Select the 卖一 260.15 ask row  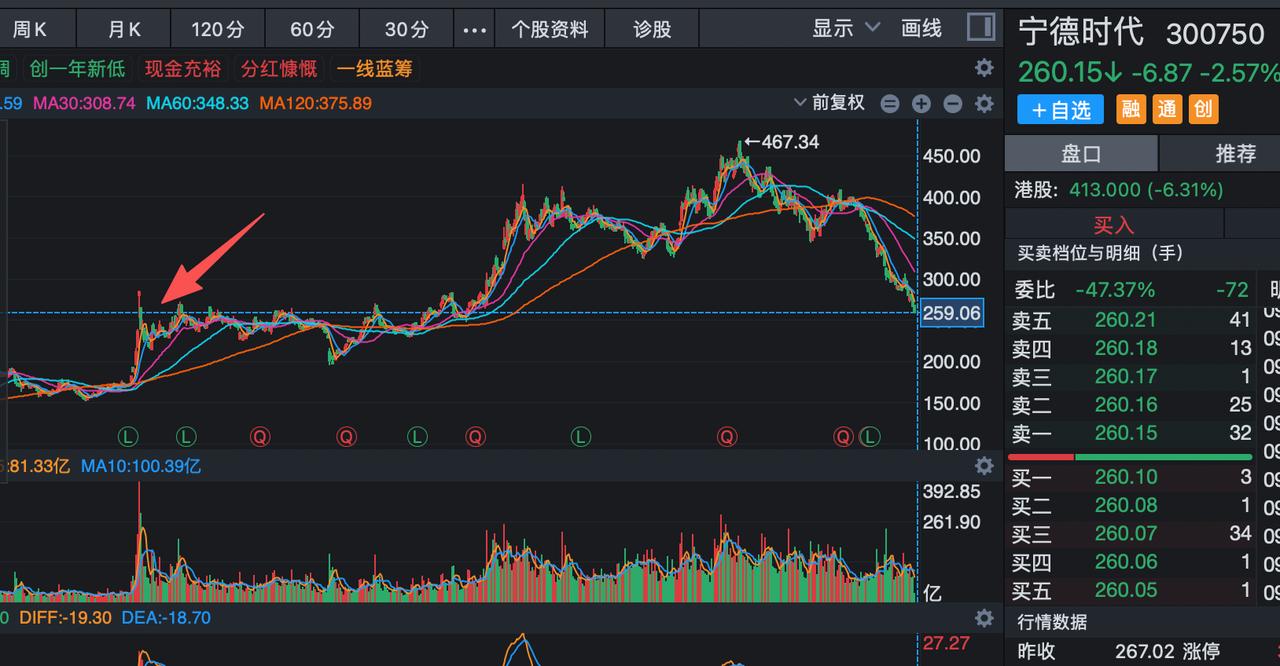1129,433
